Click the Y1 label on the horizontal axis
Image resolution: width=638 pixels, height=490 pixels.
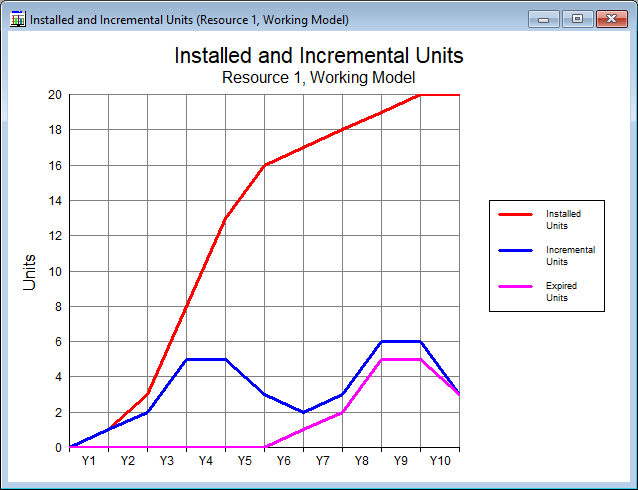point(89,461)
